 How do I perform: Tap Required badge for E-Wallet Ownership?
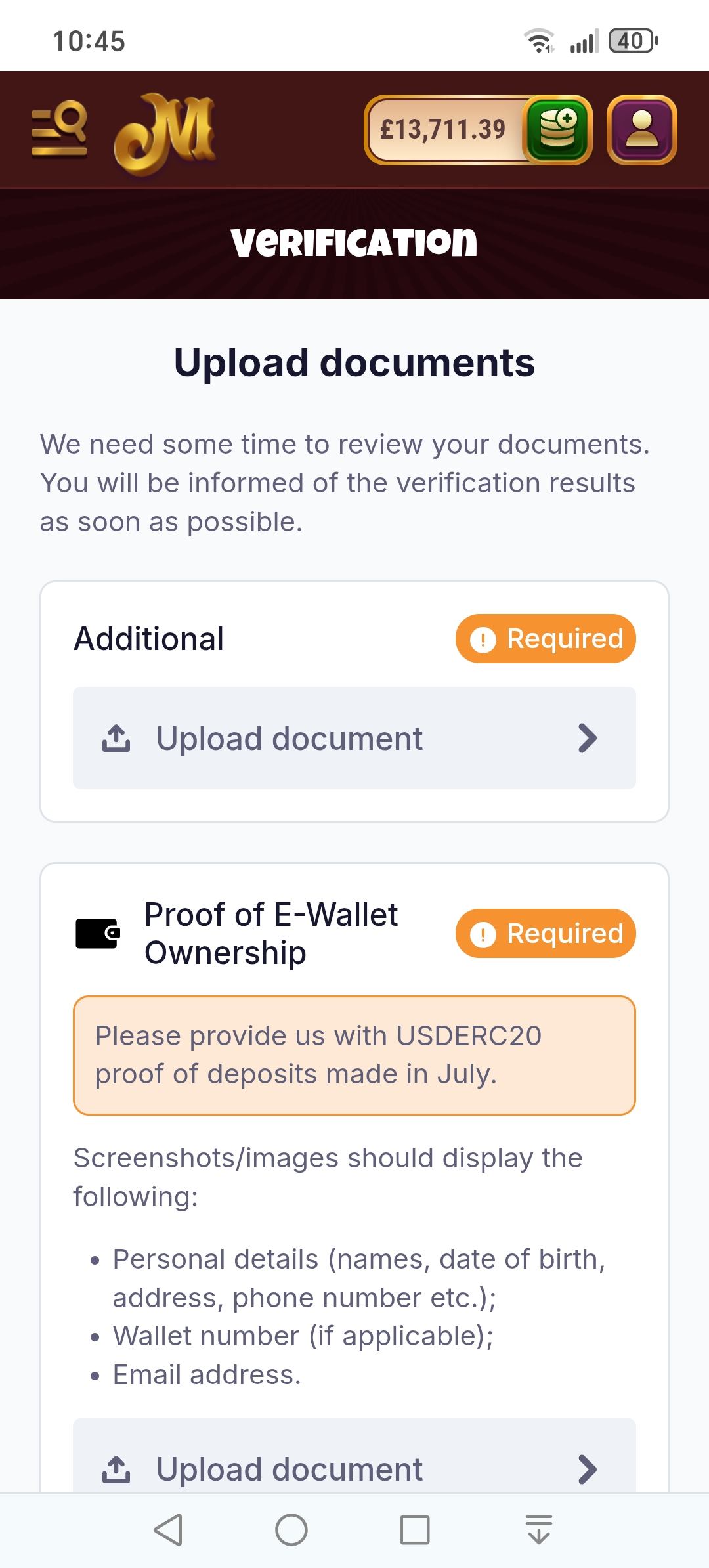tap(546, 933)
